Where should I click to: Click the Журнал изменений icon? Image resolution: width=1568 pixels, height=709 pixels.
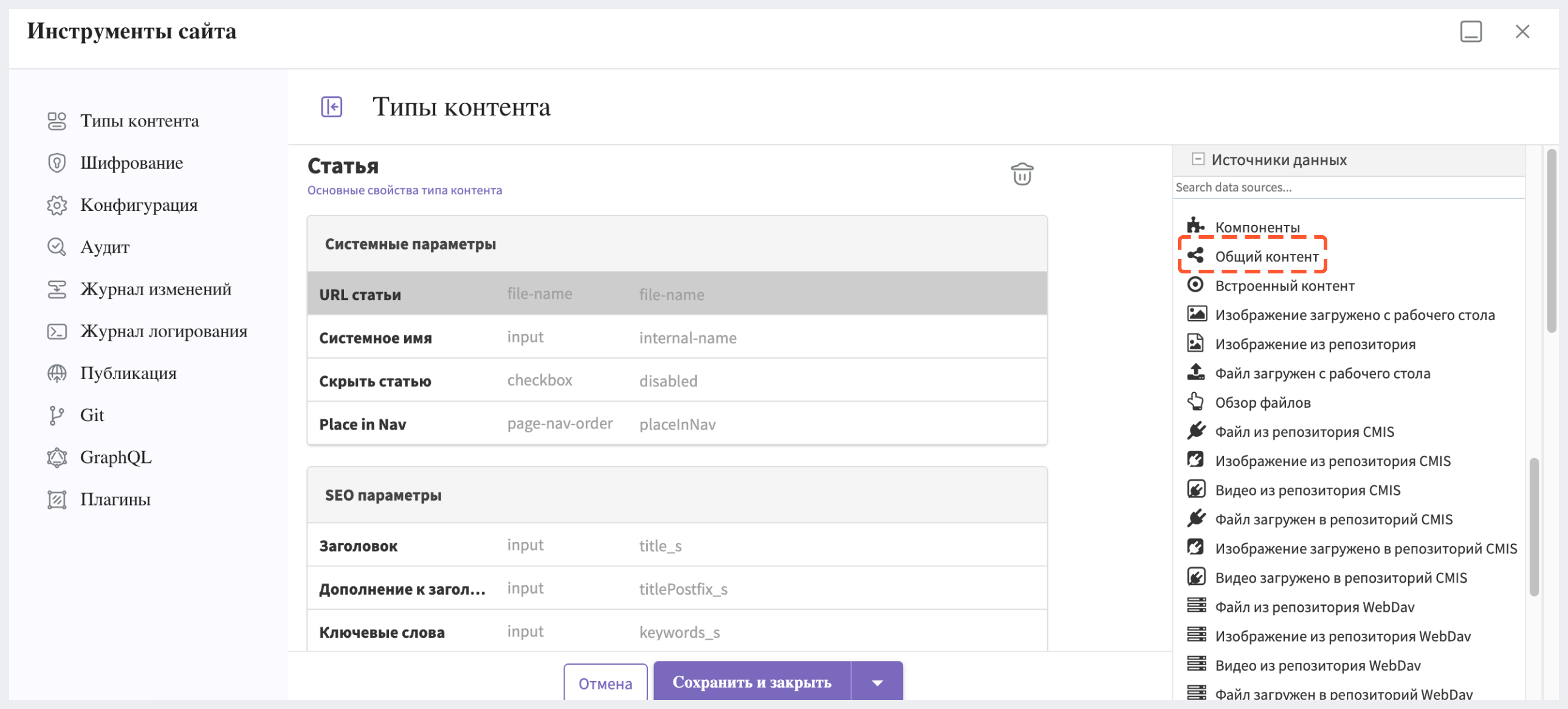(57, 289)
